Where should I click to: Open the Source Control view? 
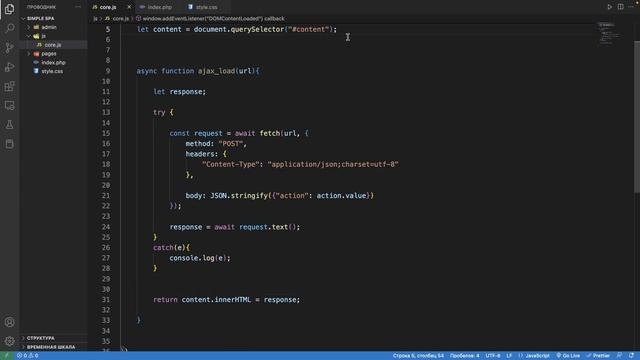[x=9, y=47]
